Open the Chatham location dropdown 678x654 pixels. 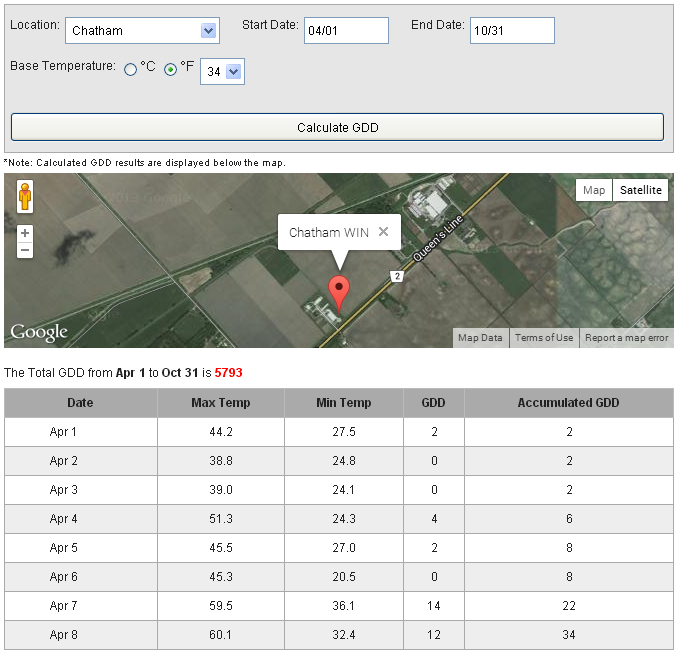142,31
